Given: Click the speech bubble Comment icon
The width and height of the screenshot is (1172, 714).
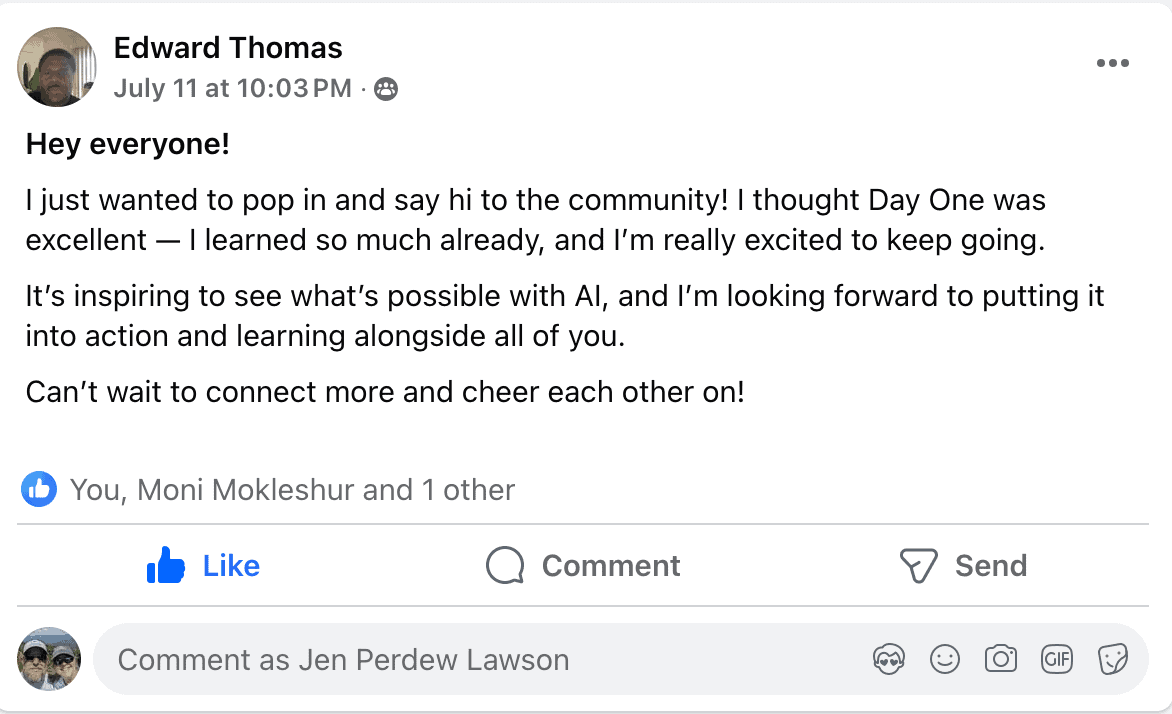Looking at the screenshot, I should pos(505,566).
